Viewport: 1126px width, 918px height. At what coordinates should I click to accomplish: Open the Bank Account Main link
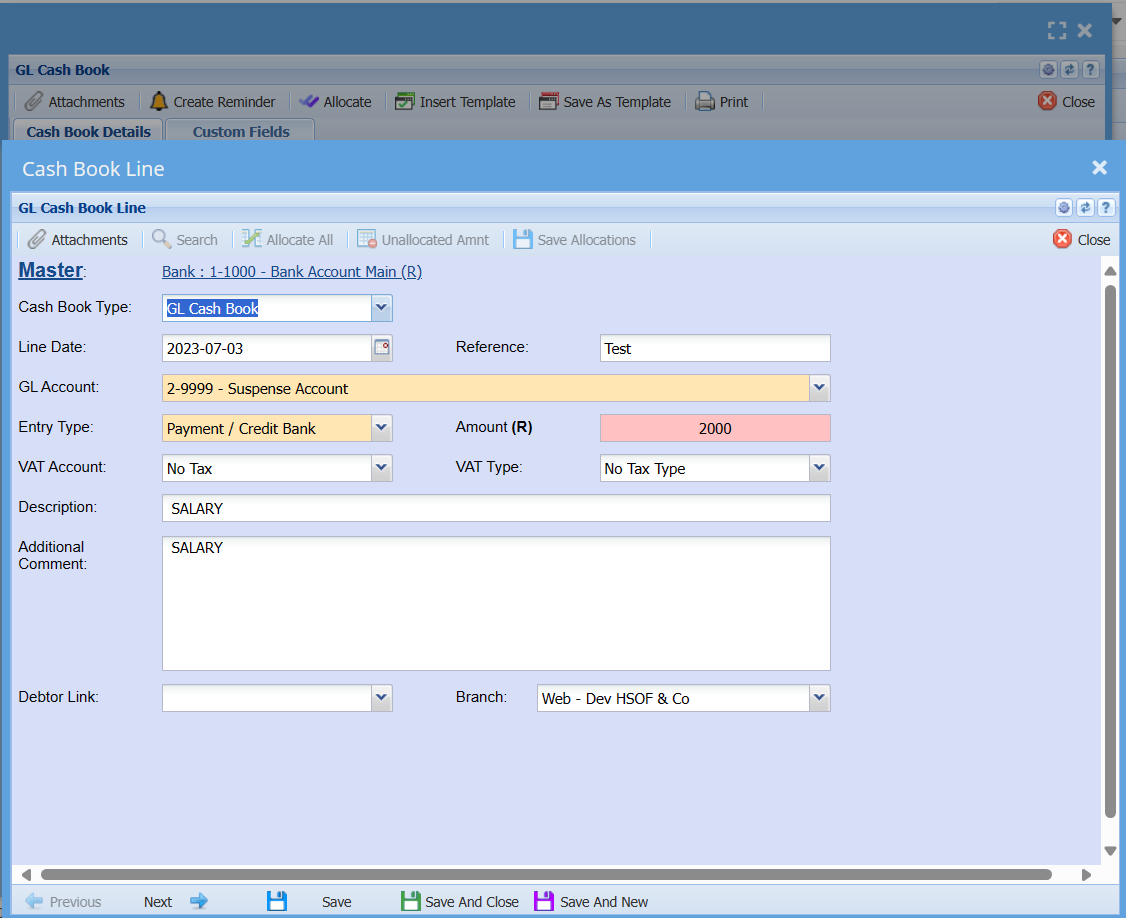pyautogui.click(x=292, y=272)
